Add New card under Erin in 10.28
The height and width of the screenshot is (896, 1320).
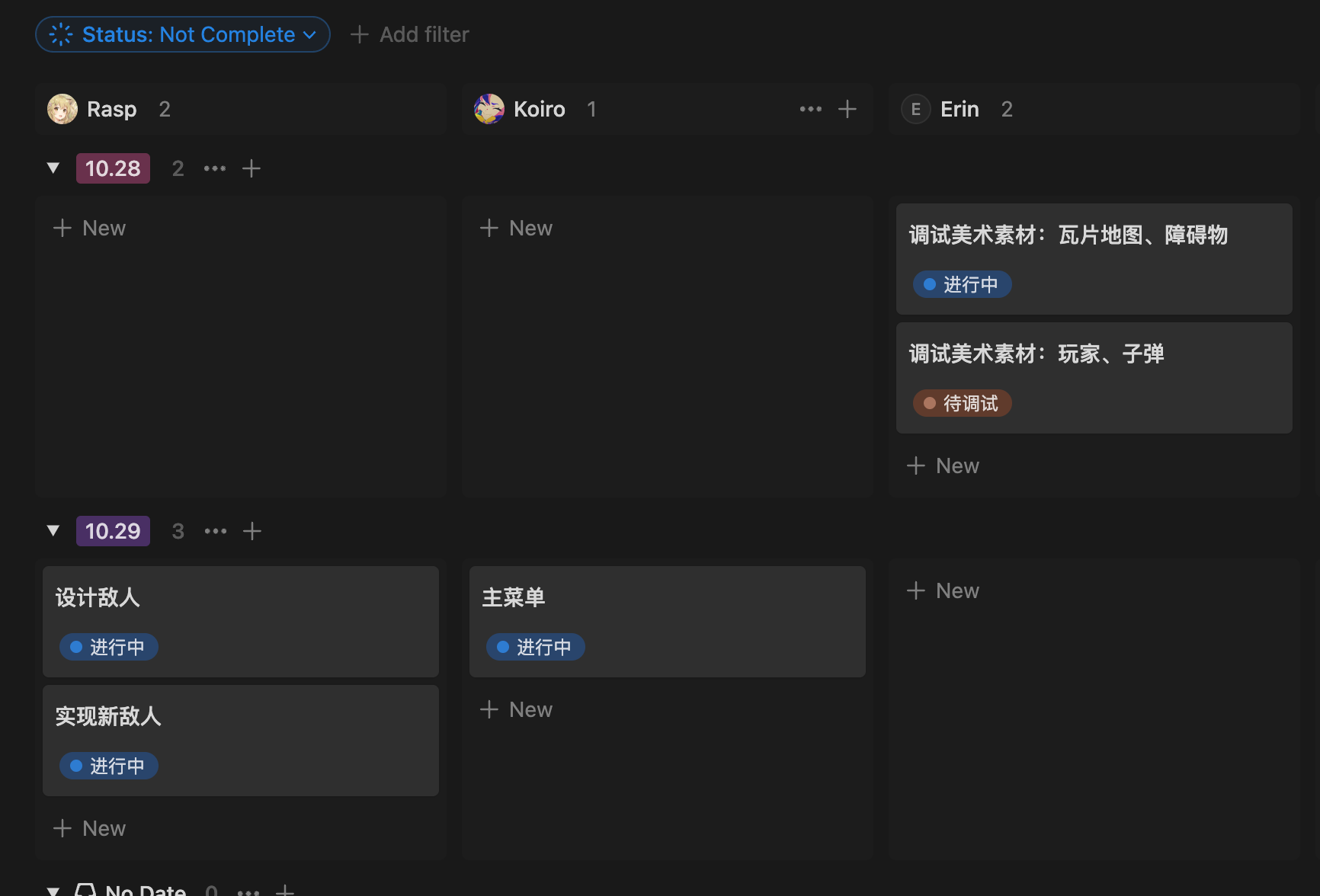tap(943, 466)
